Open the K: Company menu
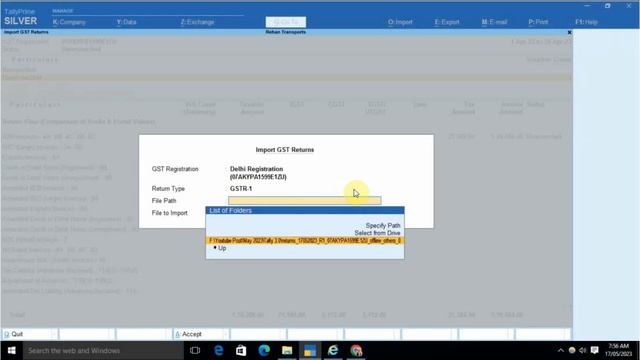The width and height of the screenshot is (640, 360). pos(69,22)
